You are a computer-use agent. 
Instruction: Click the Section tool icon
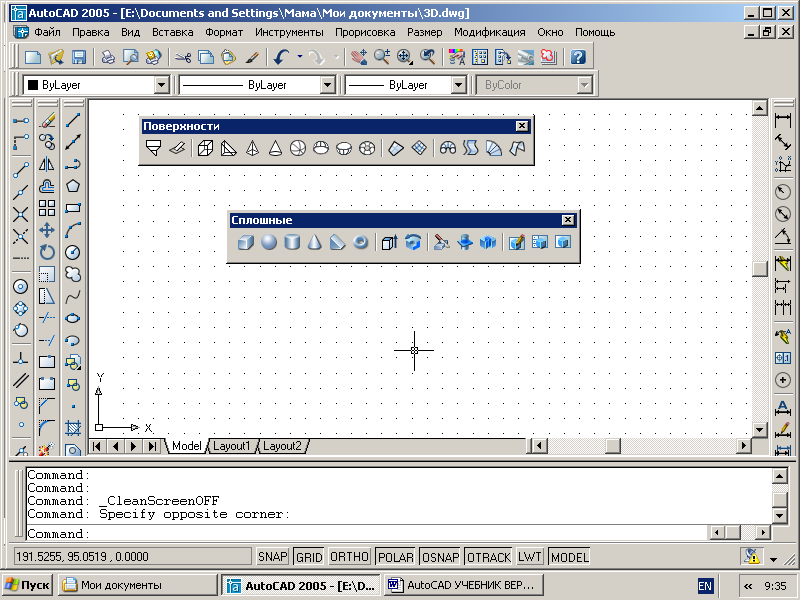tap(465, 242)
